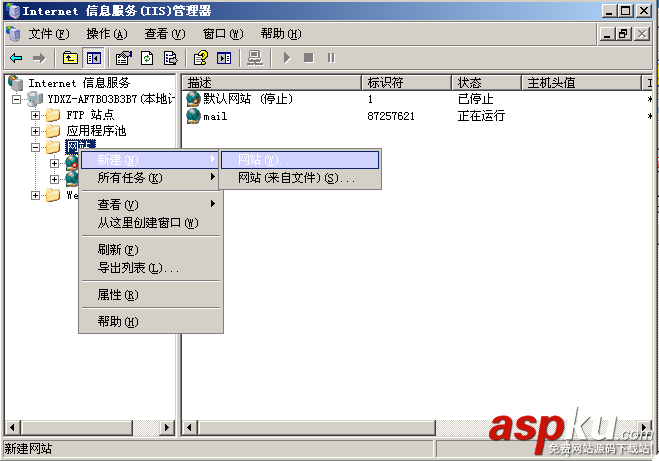Expand the second site under 网站
The height and width of the screenshot is (461, 659).
tap(54, 179)
